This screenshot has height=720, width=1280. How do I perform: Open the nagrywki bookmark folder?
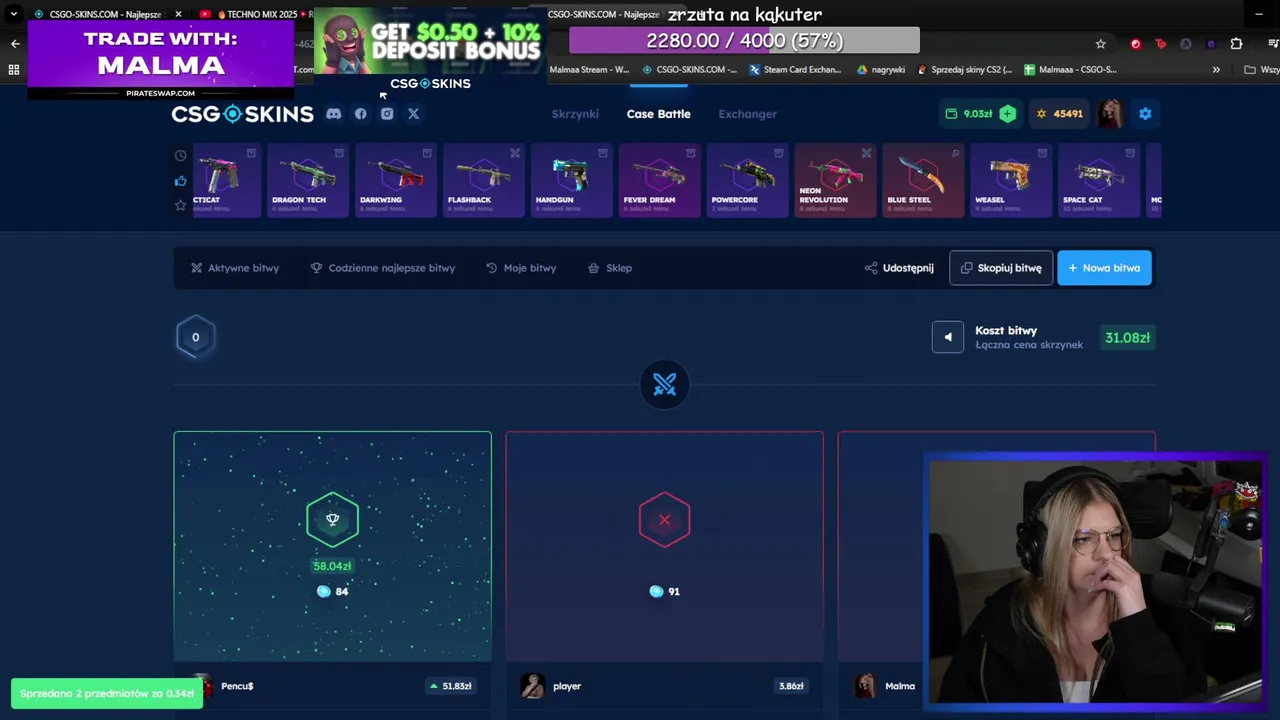tap(881, 70)
